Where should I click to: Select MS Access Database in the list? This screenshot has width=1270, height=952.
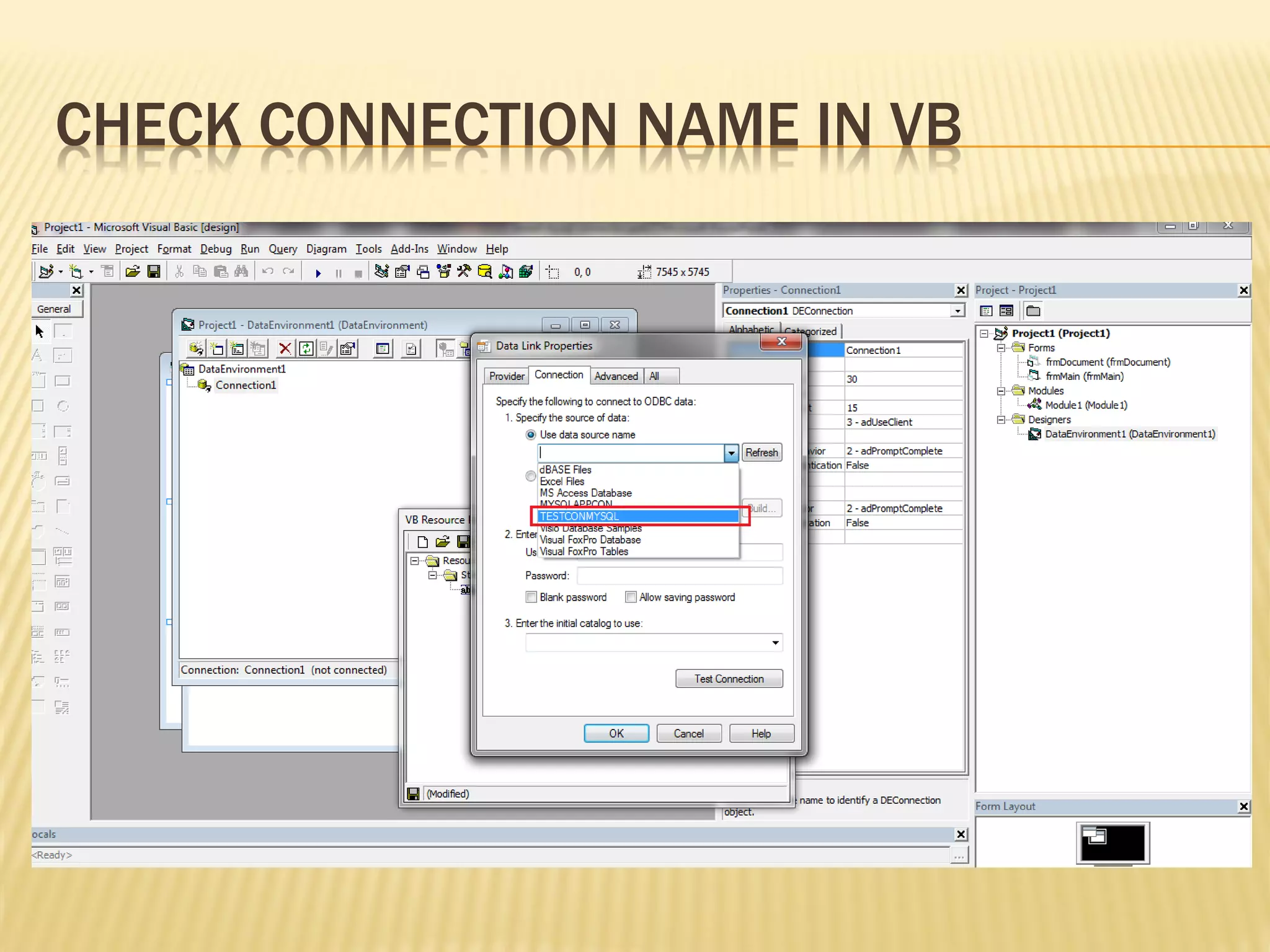pyautogui.click(x=638, y=493)
